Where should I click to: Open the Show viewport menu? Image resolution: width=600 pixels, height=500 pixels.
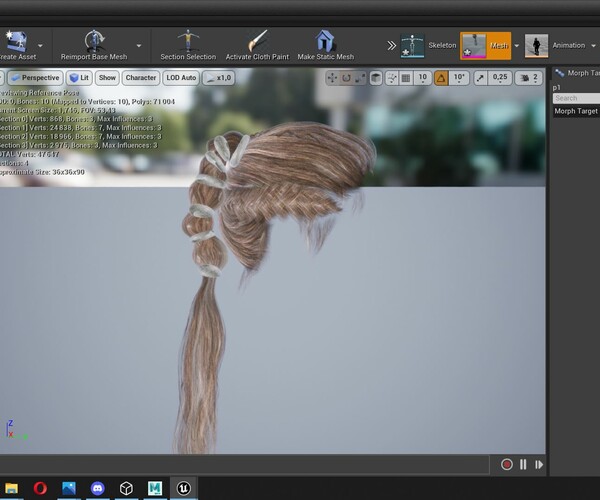click(x=107, y=78)
